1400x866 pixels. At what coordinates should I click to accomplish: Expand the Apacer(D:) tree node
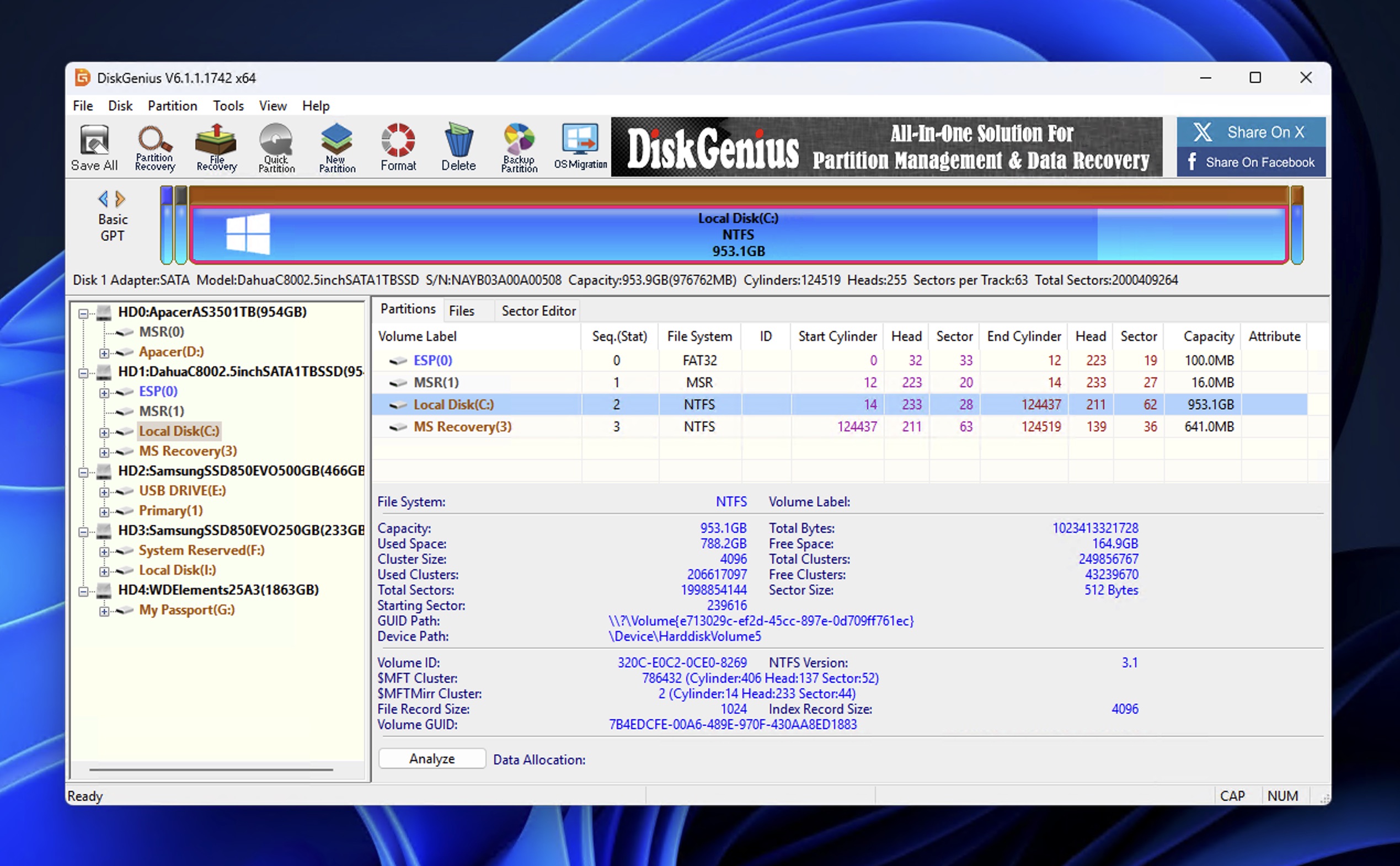click(x=104, y=352)
